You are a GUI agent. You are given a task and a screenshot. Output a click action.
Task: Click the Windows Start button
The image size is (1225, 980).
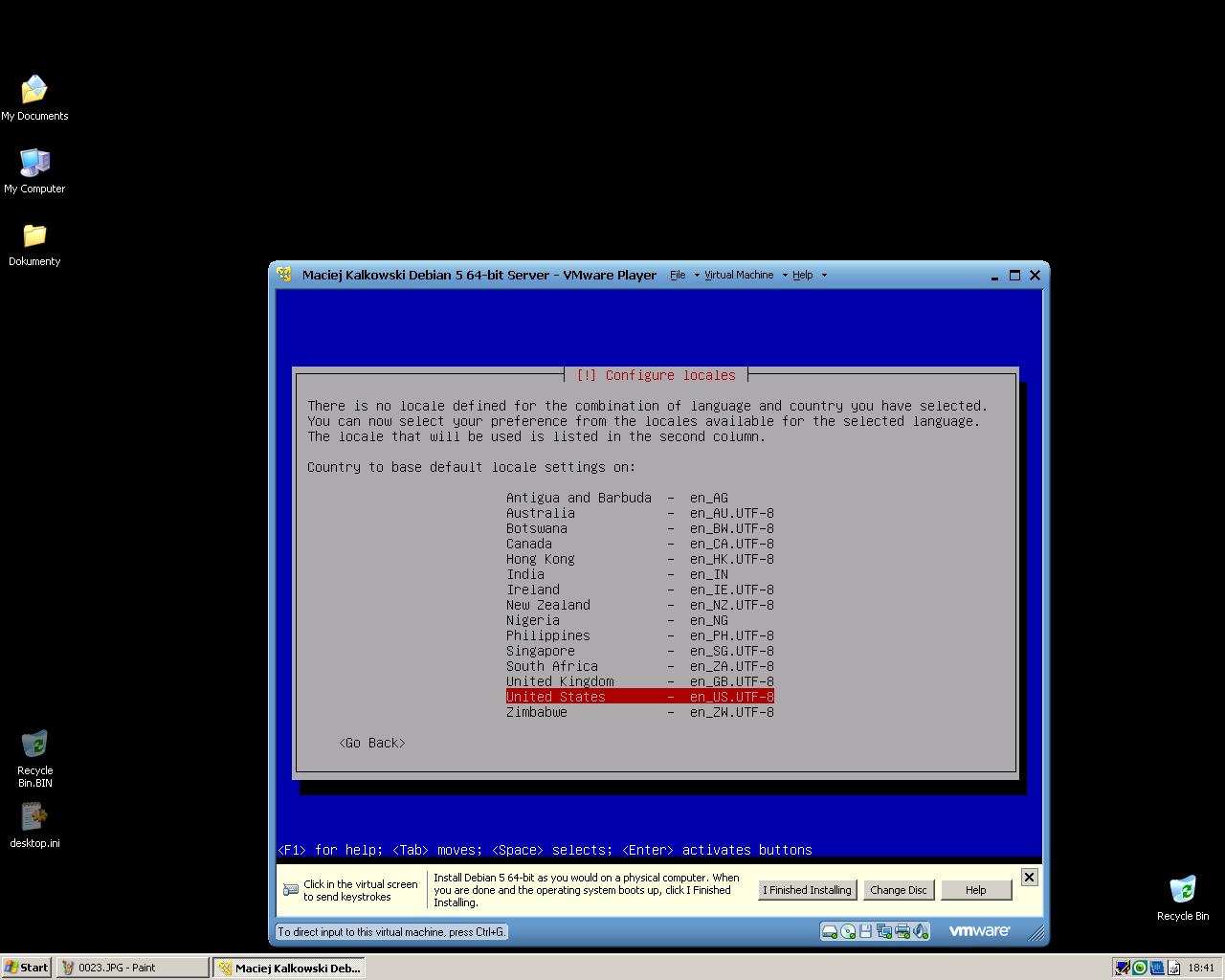(27, 968)
